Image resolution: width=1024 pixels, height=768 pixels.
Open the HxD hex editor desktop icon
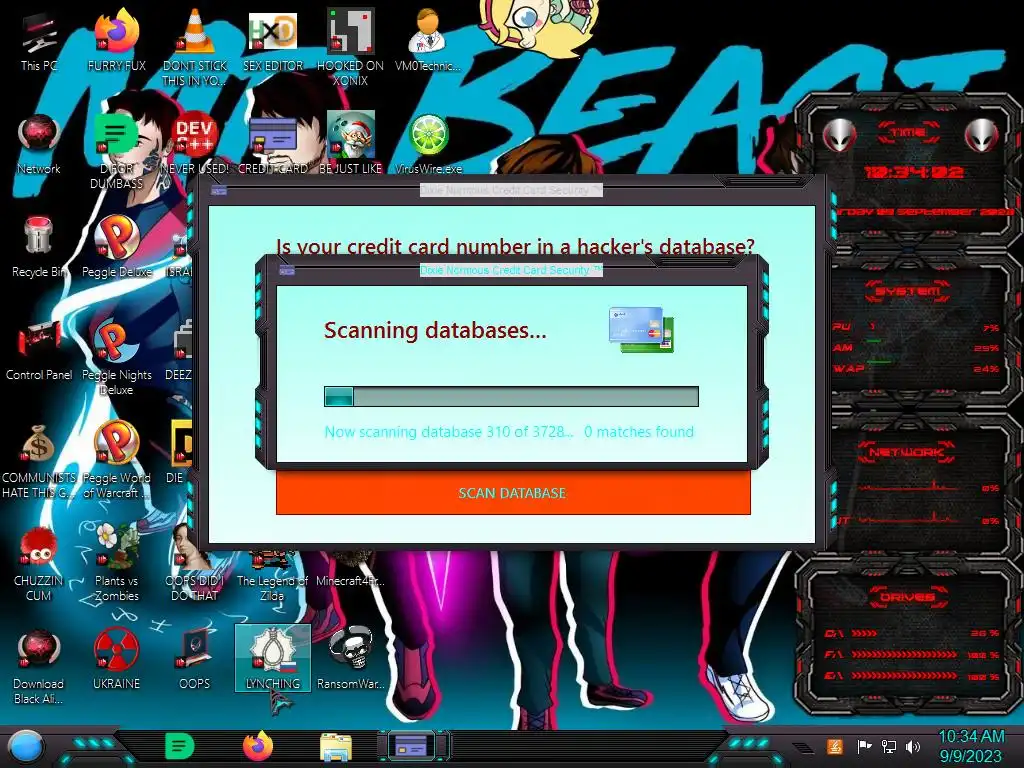click(273, 41)
